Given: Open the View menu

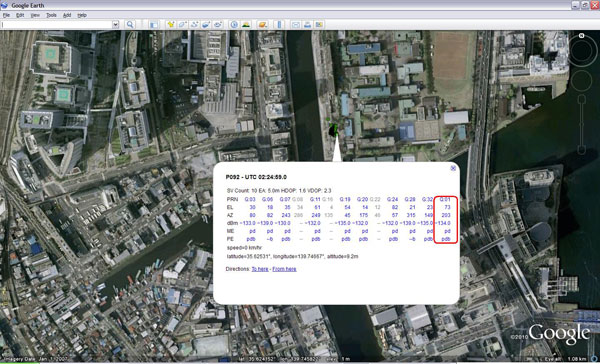Looking at the screenshot, I should coord(35,15).
